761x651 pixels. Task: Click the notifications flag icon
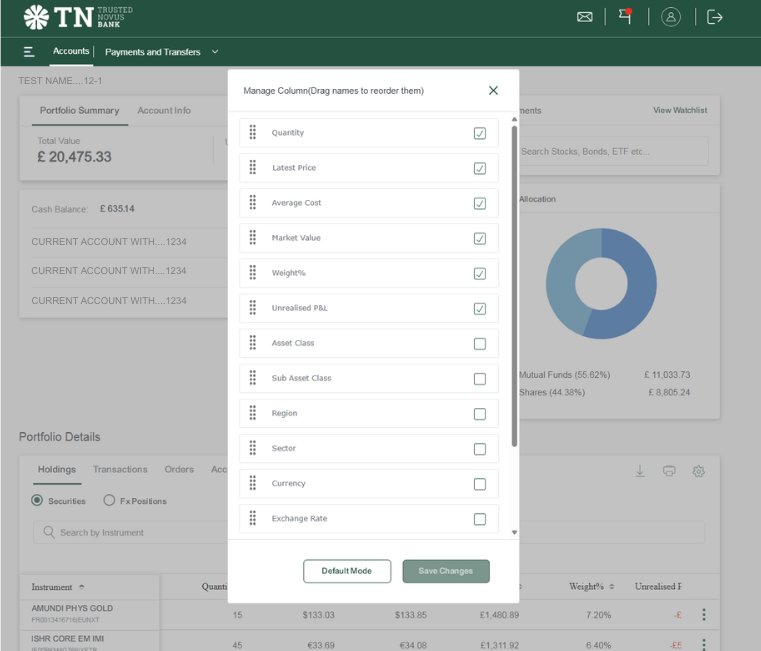click(625, 16)
